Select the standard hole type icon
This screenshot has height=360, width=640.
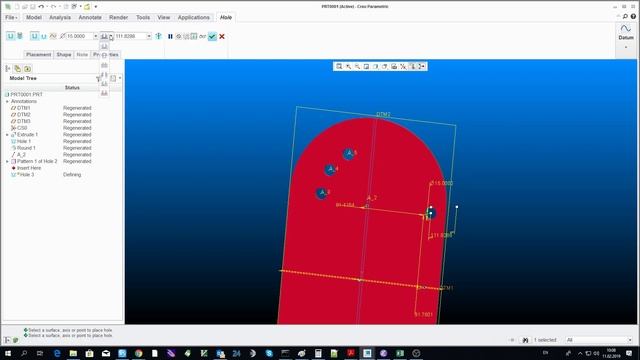coord(20,36)
